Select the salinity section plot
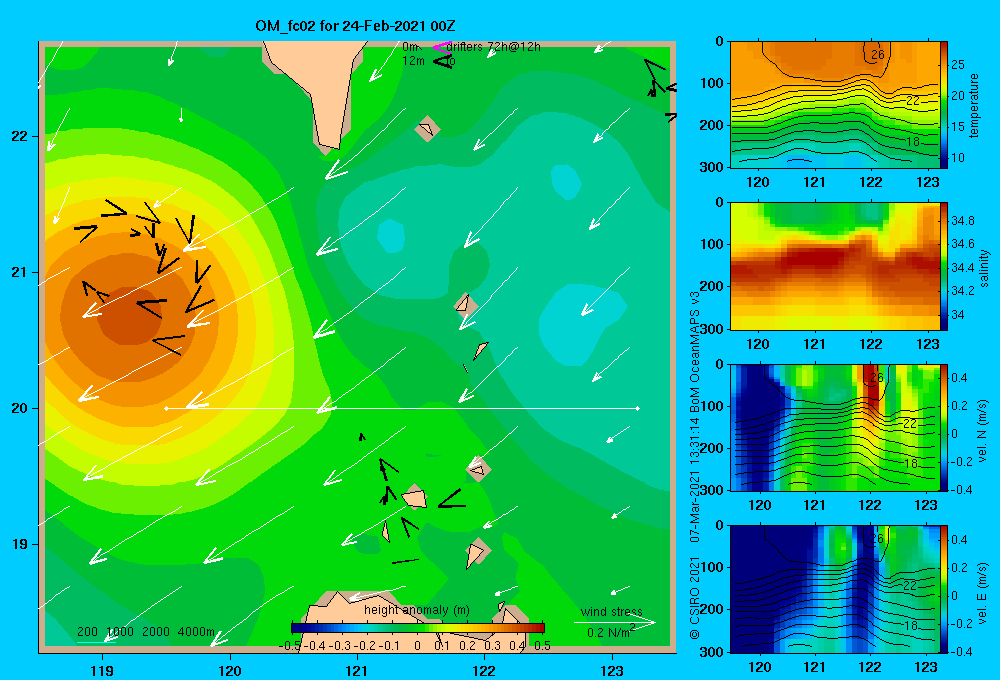Viewport: 1000px width, 680px height. pyautogui.click(x=835, y=266)
